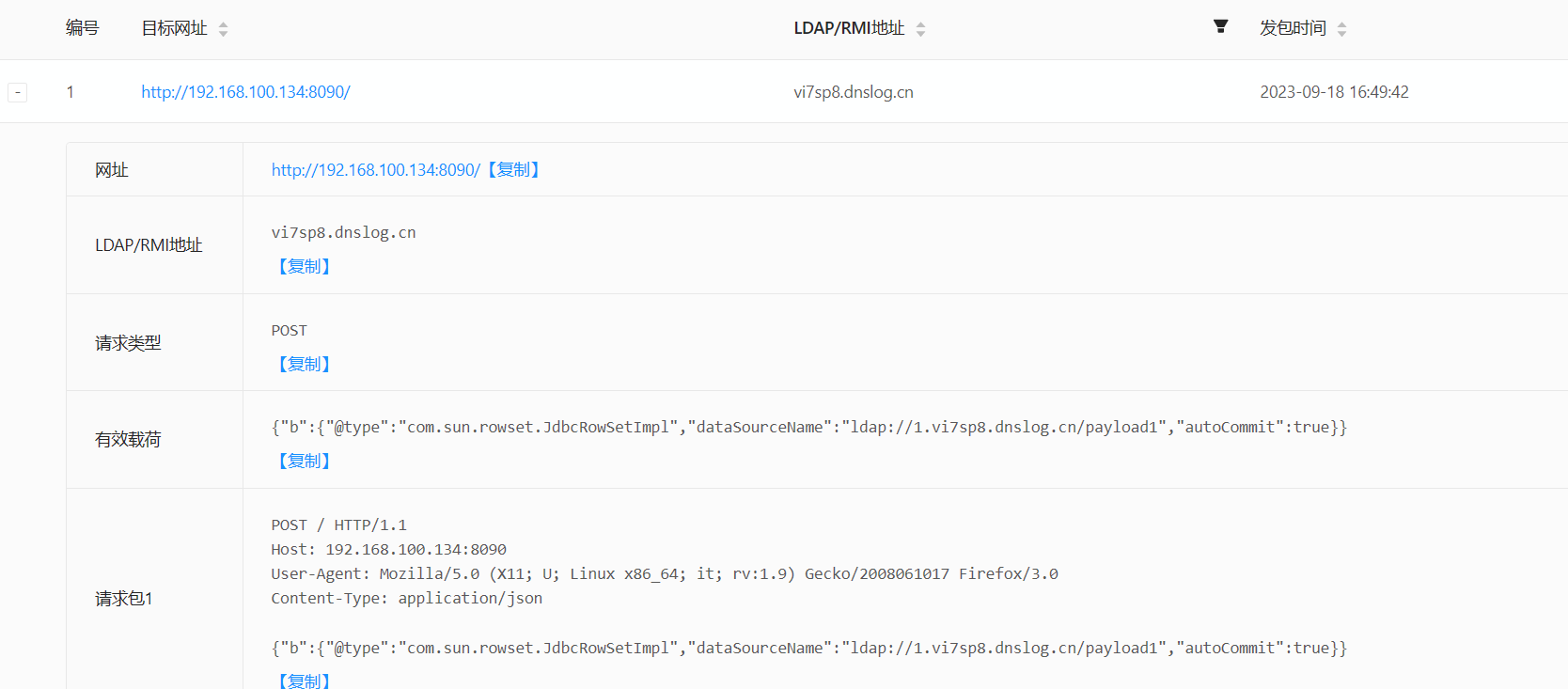
Task: Select detail value vi7sp8.dnslog.cn in monospace
Action: pyautogui.click(x=343, y=232)
